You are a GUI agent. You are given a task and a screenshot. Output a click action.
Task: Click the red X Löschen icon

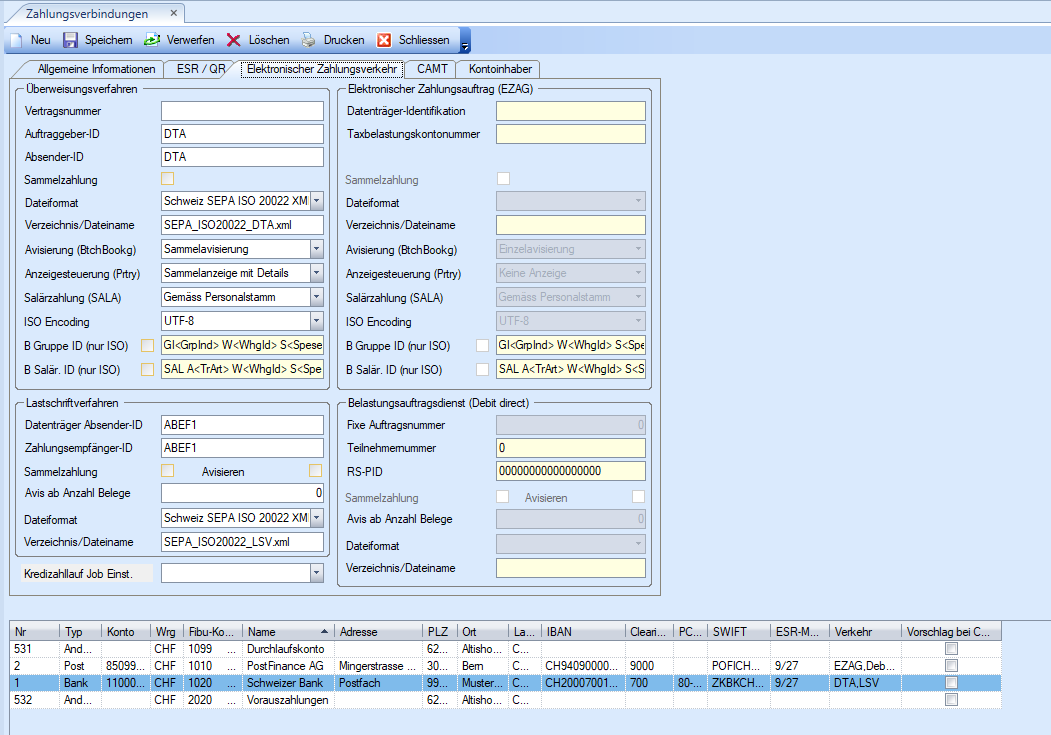pos(233,40)
